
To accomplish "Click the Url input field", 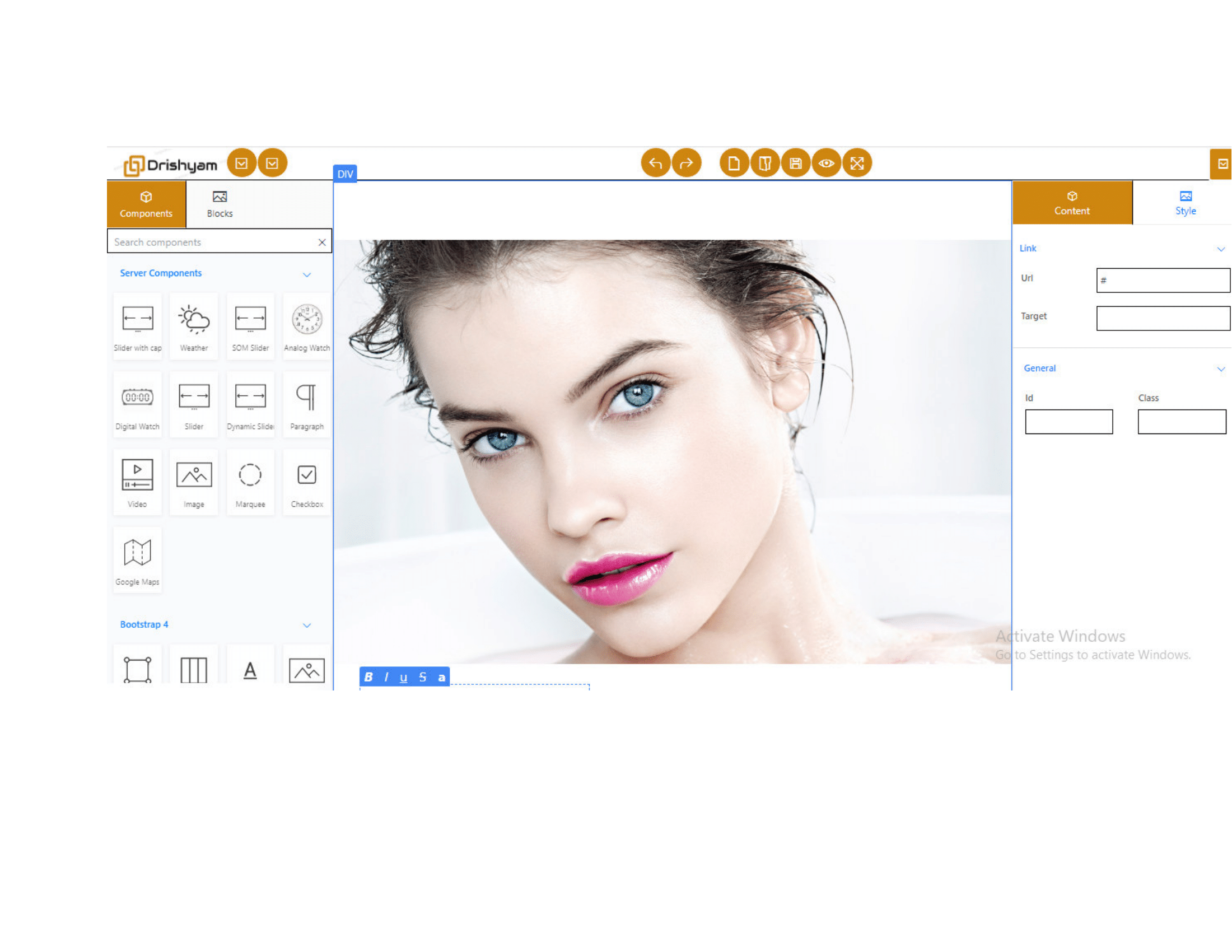I will 1163,281.
